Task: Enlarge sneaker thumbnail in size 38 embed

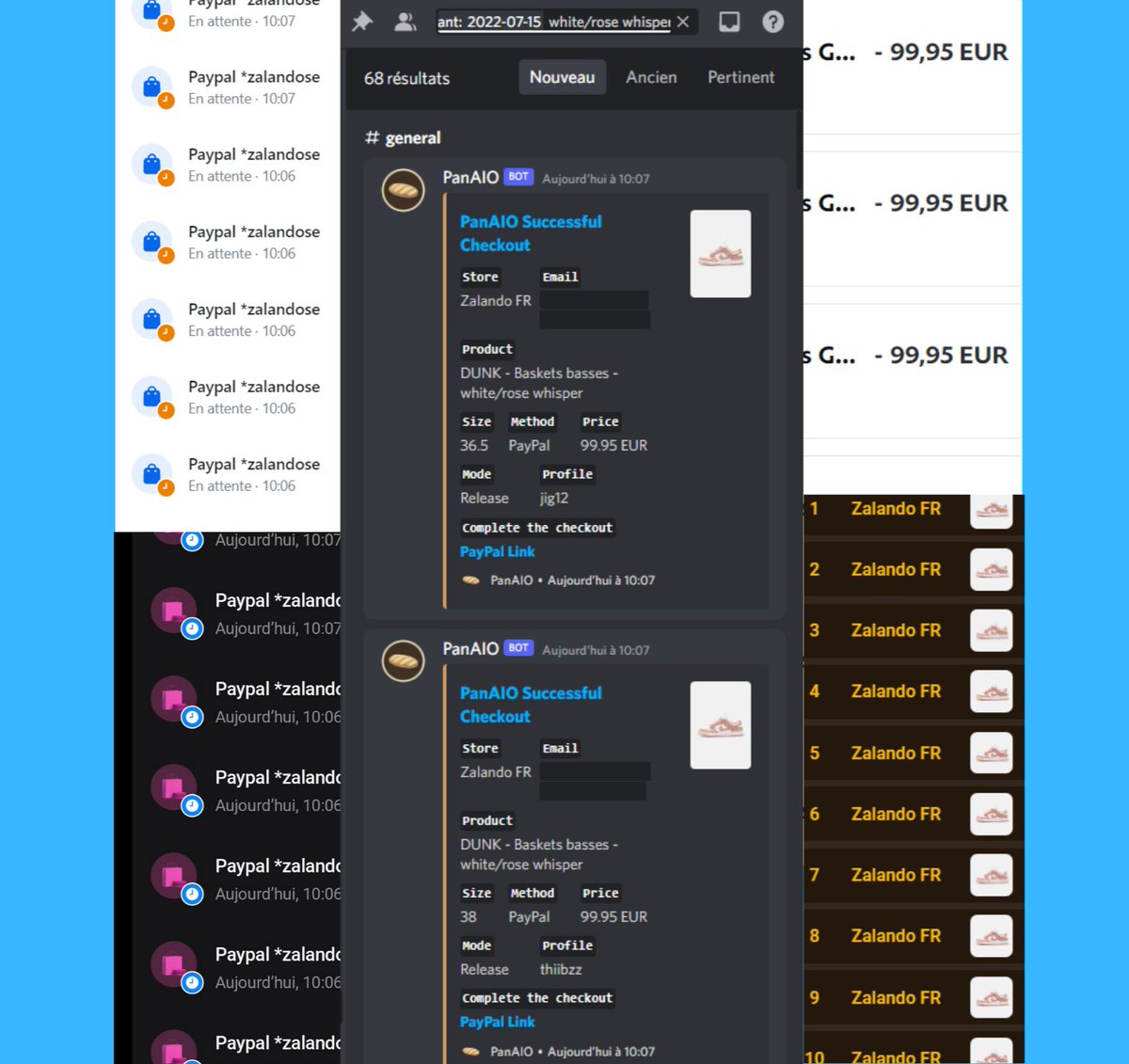Action: tap(721, 725)
